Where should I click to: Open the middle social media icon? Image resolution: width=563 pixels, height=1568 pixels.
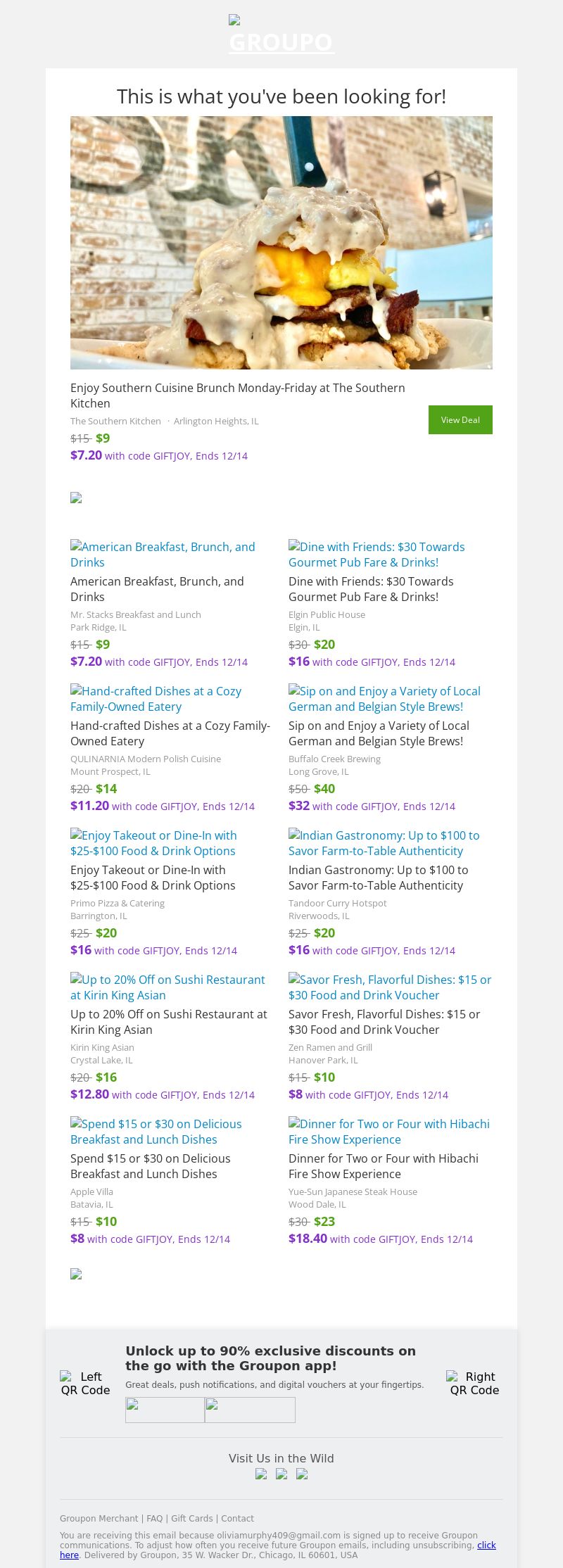(x=281, y=1474)
